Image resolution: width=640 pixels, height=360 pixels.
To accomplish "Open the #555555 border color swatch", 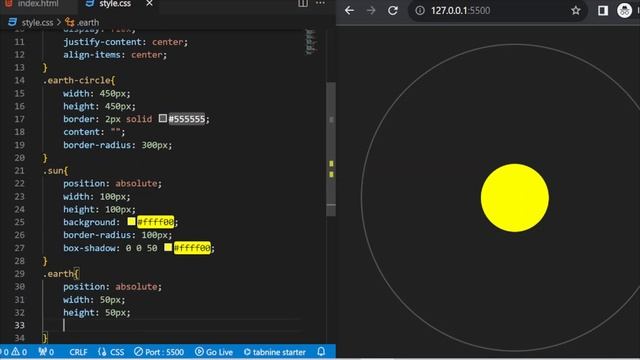I will [162, 118].
